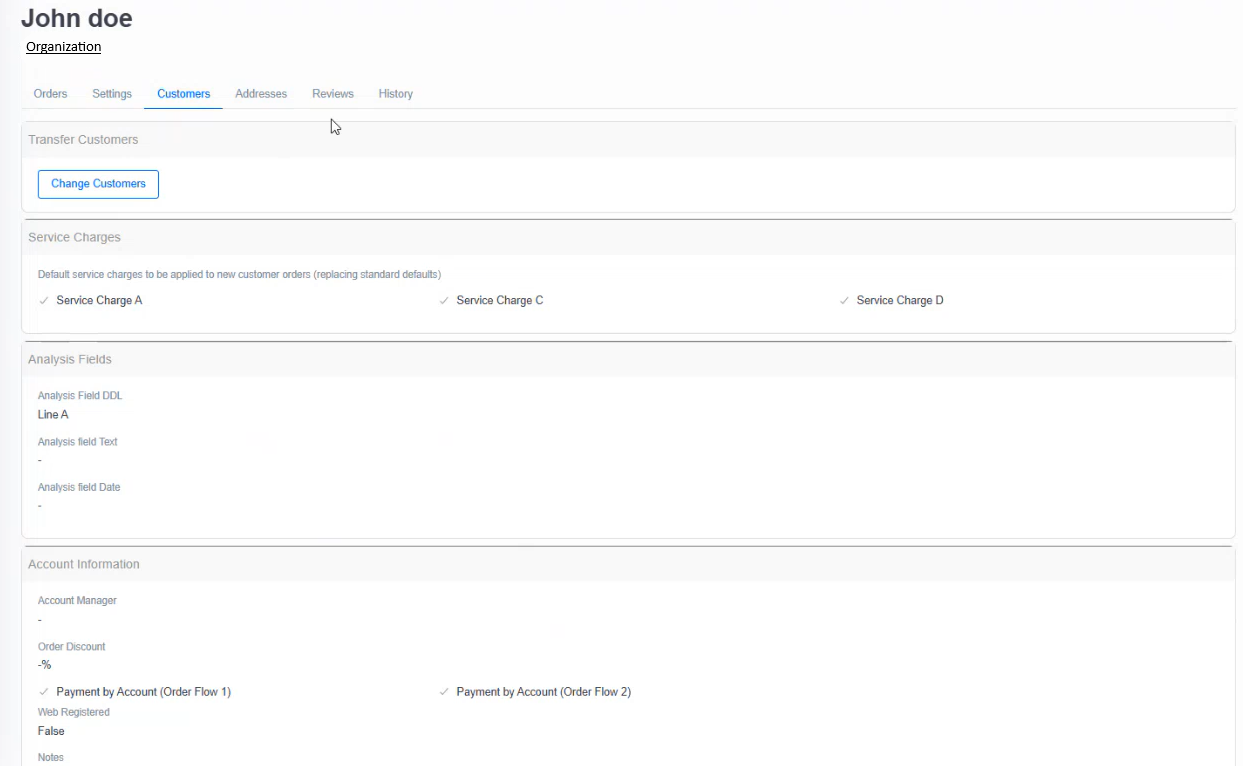This screenshot has width=1243, height=766.
Task: Select the Customers tab
Action: click(x=183, y=93)
